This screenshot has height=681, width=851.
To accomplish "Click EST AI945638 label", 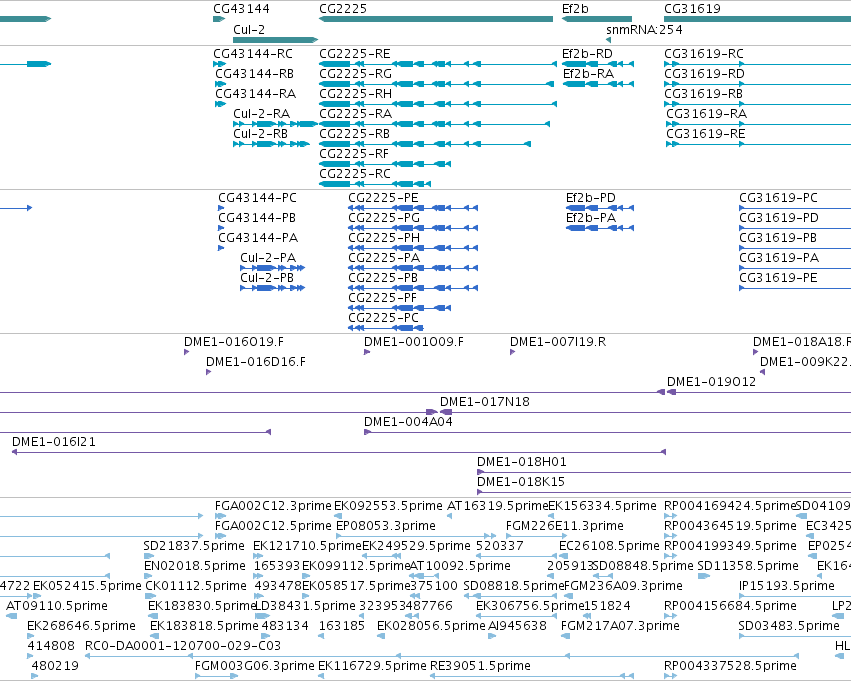I will pos(517,627).
